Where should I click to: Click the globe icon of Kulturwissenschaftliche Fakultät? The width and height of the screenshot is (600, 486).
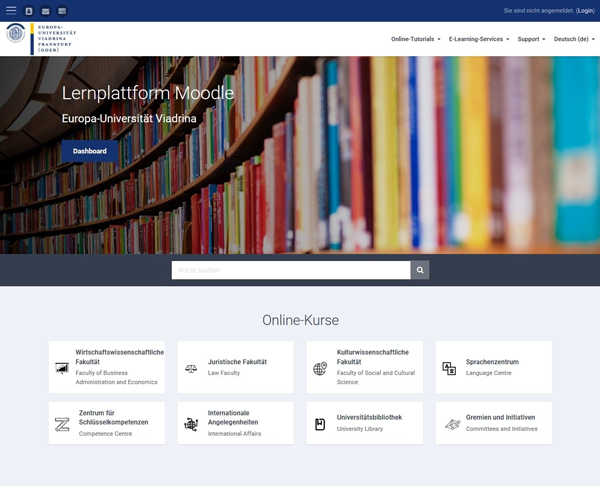point(320,368)
